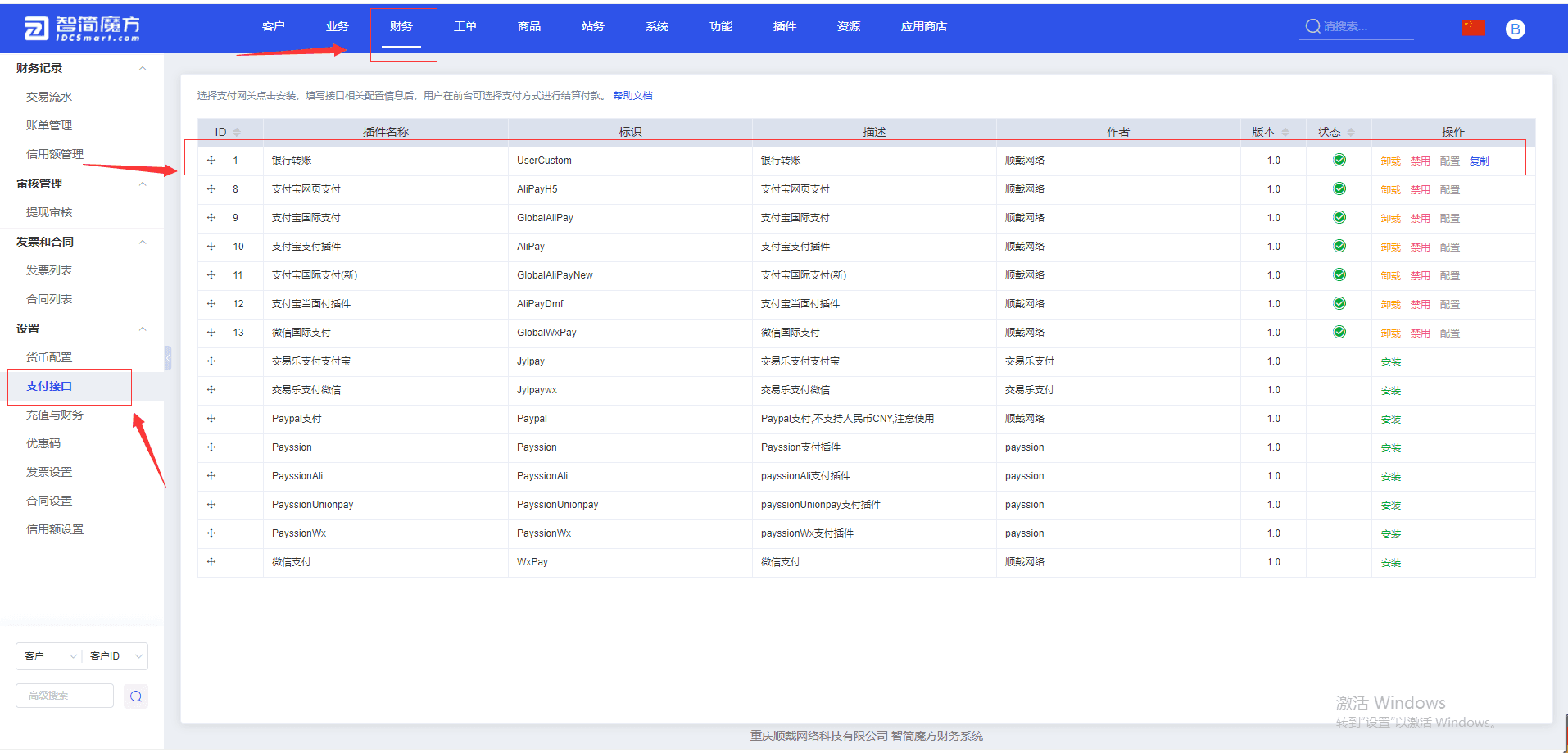Viewport: 1568px width, 753px height.
Task: Click 配置 for 支付宝支付插件 gateway
Action: tap(1450, 247)
